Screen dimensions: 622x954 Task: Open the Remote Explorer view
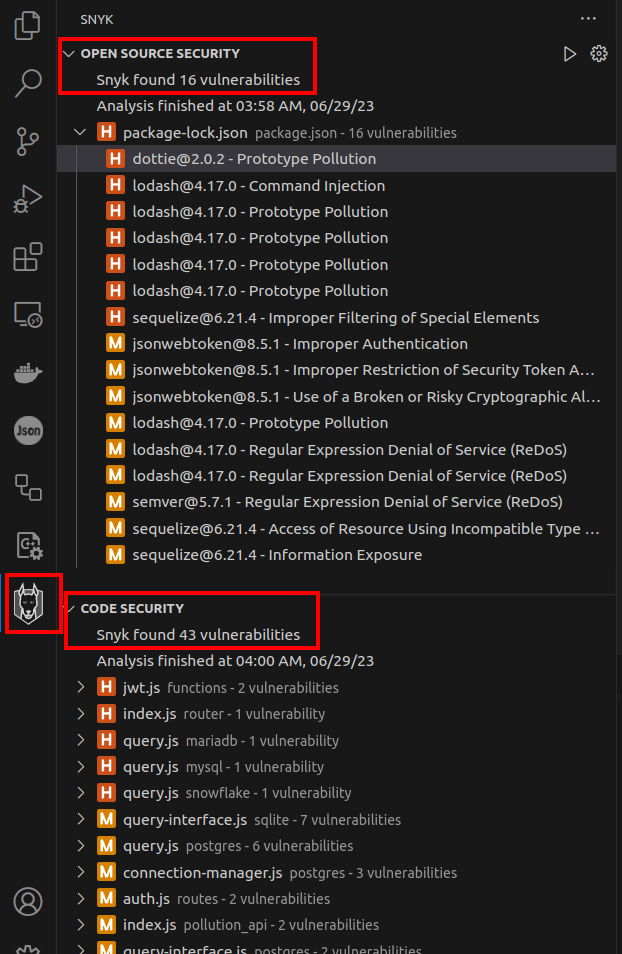(x=28, y=316)
